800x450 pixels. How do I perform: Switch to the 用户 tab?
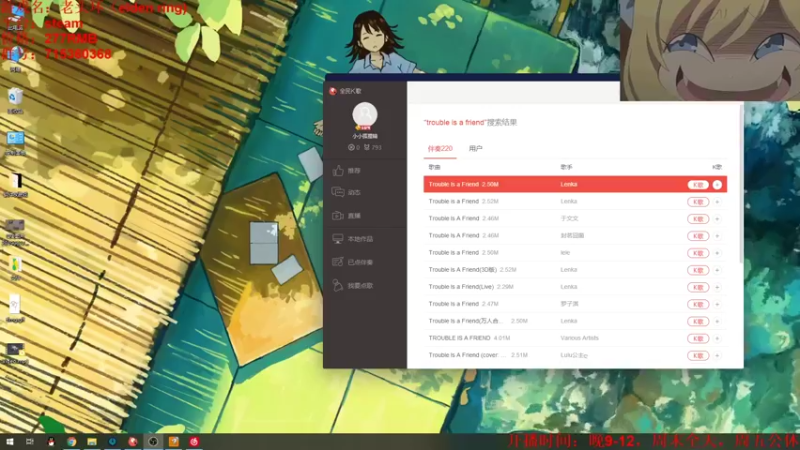476,148
